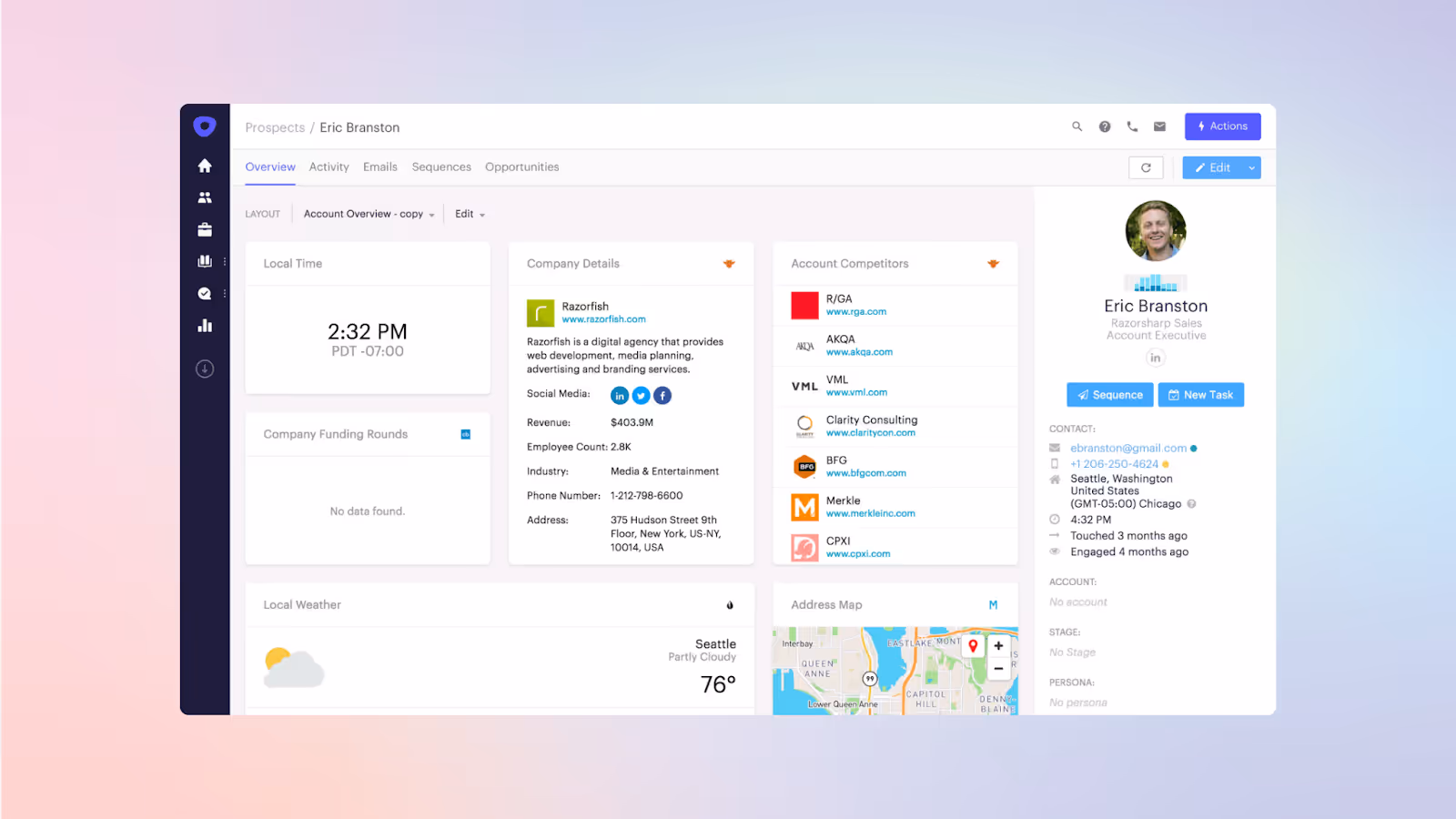Screen dimensions: 1456x819
Task: Click ebranston@gmail.com email address
Action: (x=1128, y=449)
